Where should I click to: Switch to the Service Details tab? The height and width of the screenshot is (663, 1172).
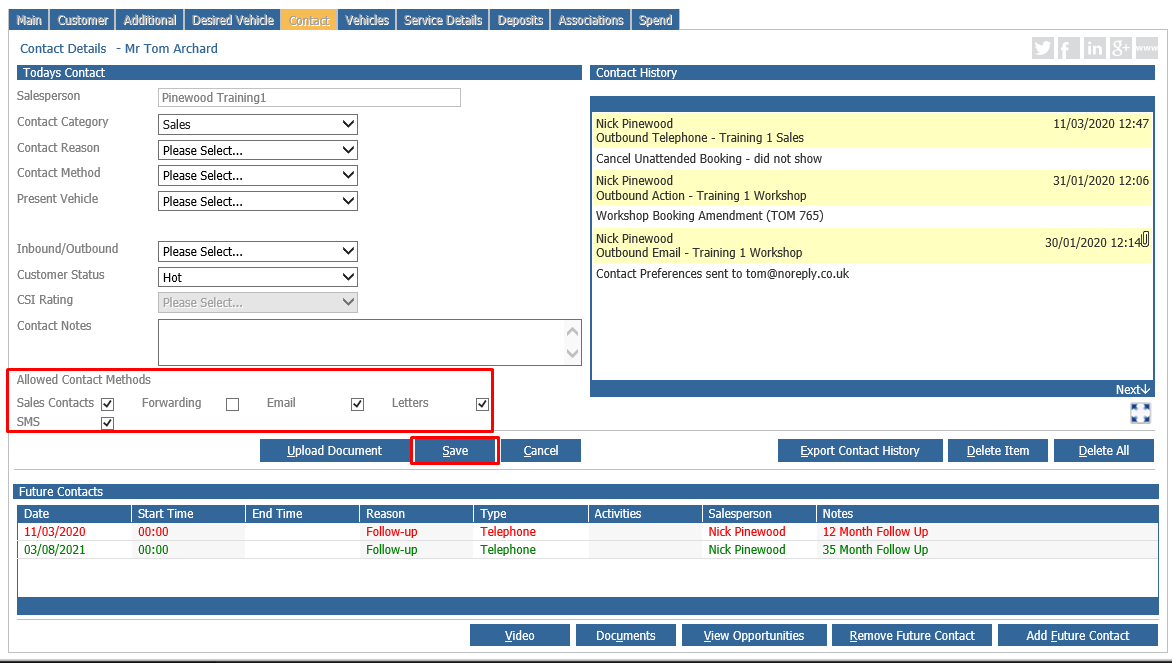(x=443, y=20)
